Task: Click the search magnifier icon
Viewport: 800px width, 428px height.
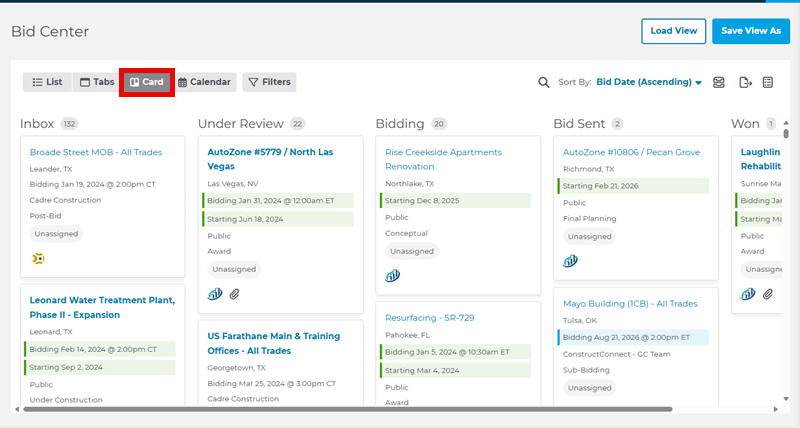Action: (x=544, y=82)
